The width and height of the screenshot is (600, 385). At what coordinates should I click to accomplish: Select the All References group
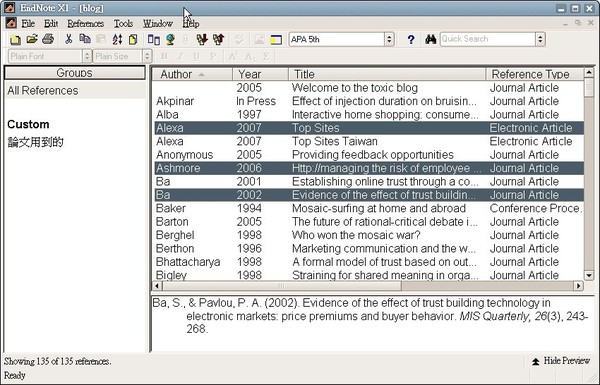(75, 91)
